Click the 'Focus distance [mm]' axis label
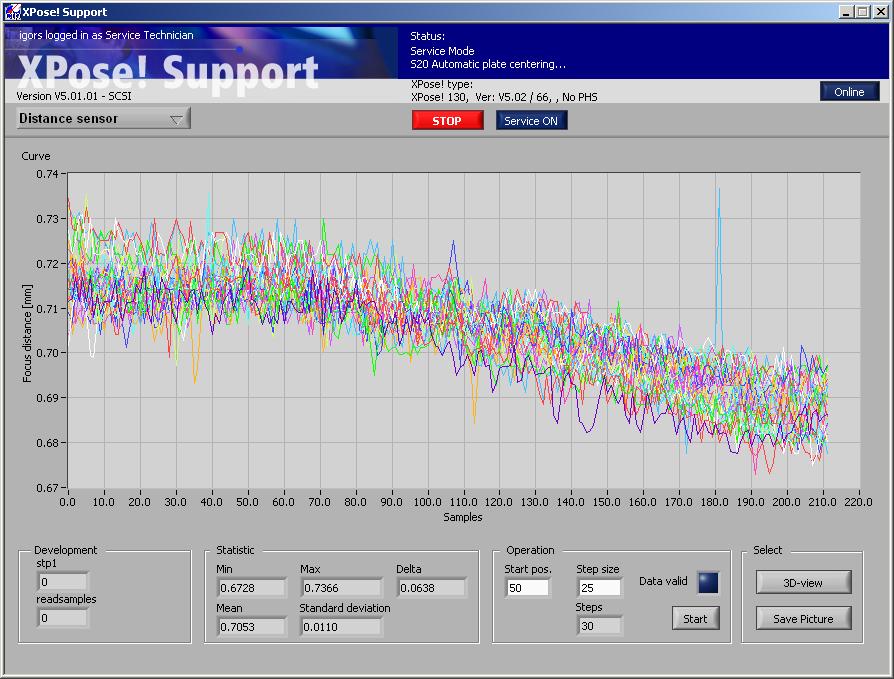 pos(27,333)
